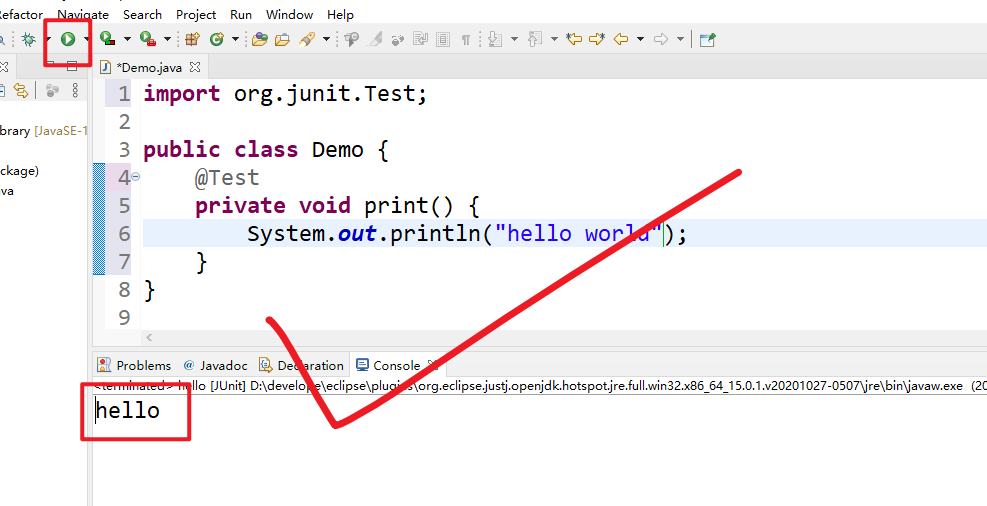
Task: Open the Next Annotation dropdown arrow
Action: [514, 40]
